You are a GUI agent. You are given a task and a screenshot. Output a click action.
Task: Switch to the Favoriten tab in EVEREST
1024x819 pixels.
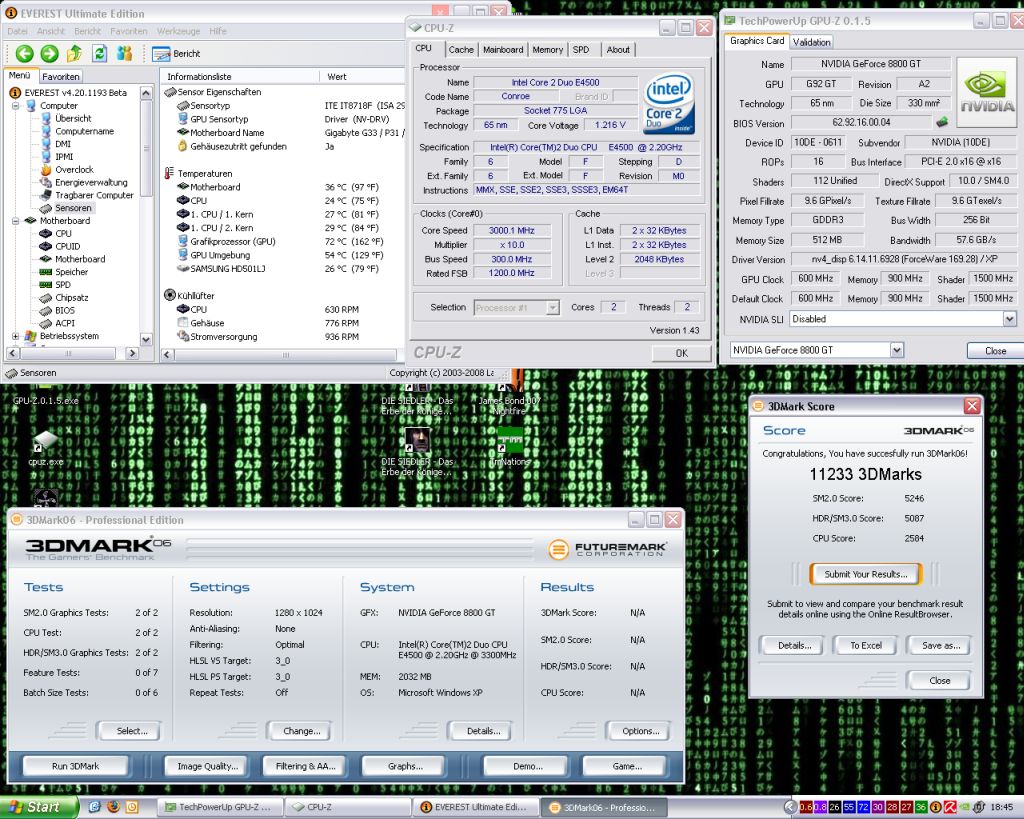(61, 76)
